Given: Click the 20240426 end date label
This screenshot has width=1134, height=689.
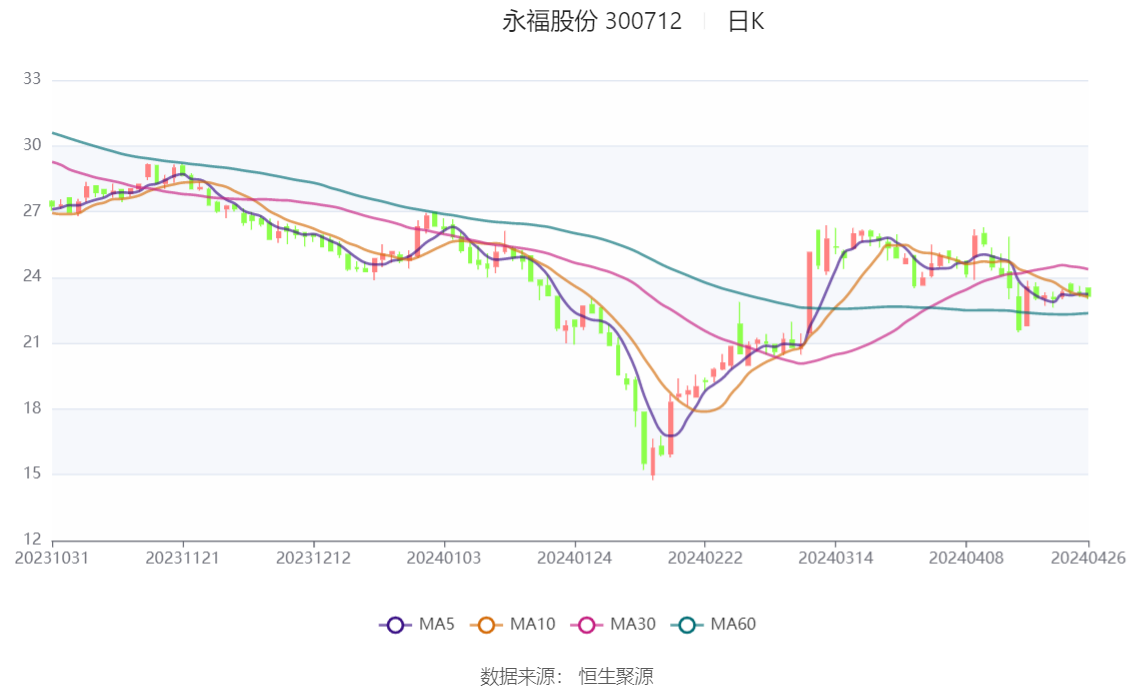Looking at the screenshot, I should pos(1088,558).
